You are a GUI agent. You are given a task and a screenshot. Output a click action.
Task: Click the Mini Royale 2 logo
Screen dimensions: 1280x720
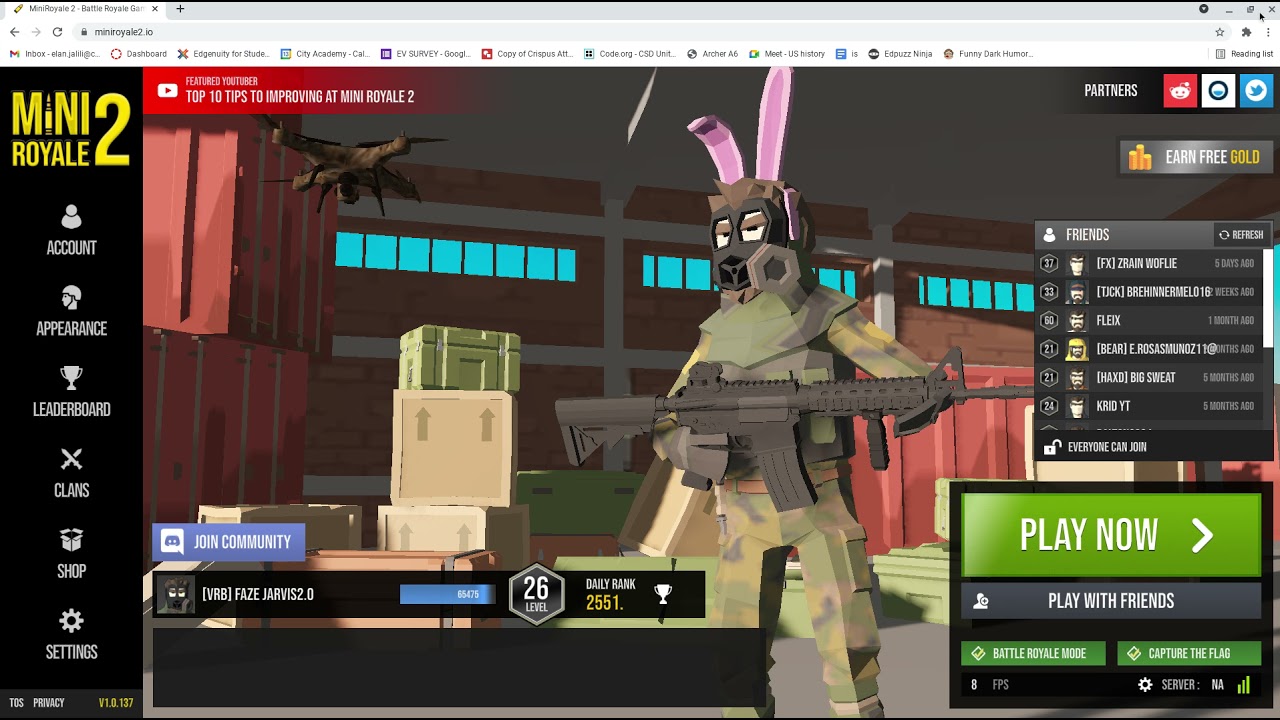point(71,128)
